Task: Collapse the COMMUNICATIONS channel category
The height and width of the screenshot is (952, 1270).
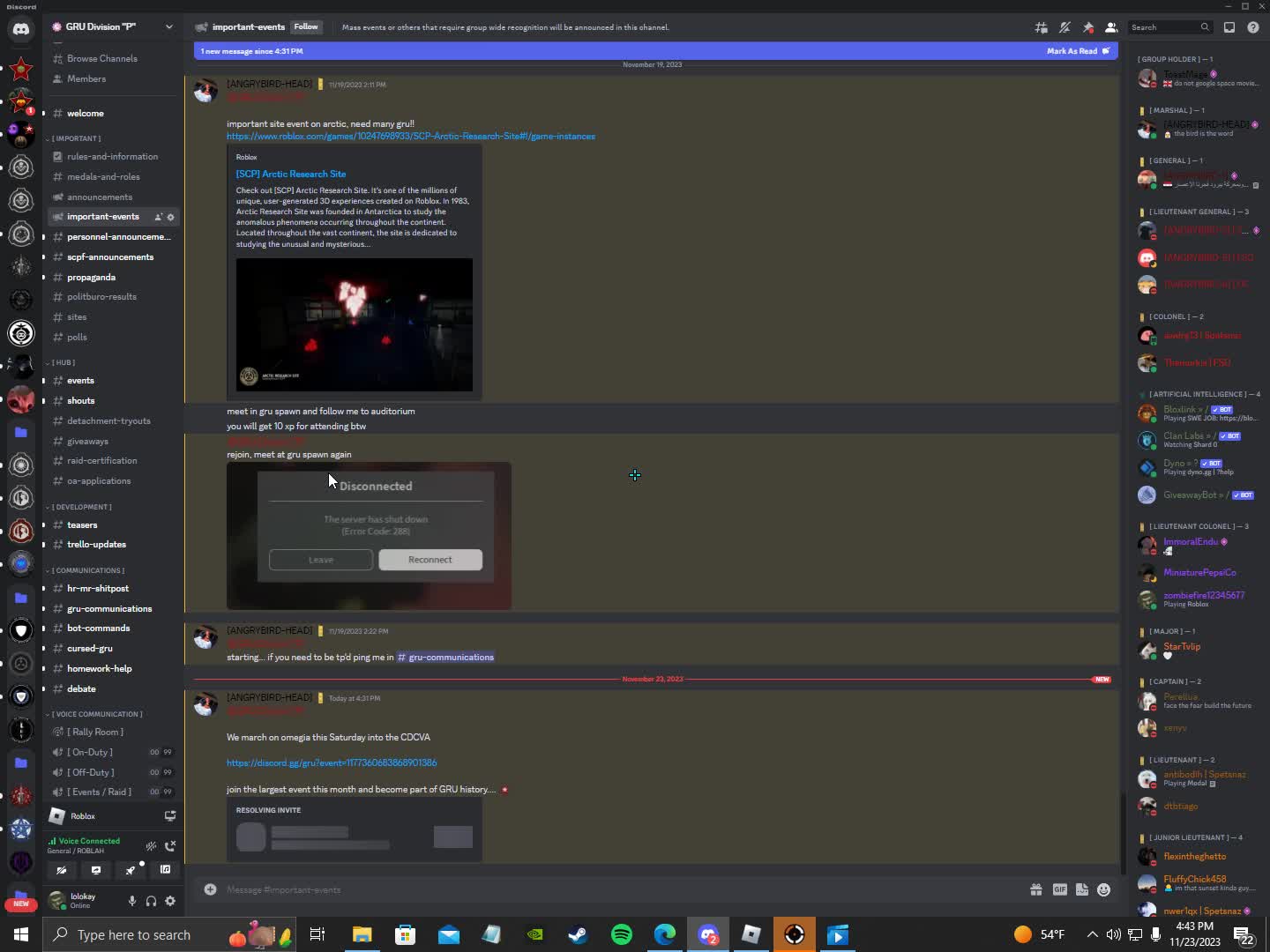Action: tap(88, 570)
